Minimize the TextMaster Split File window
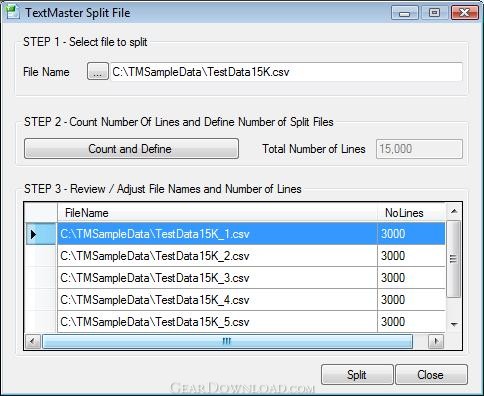 (405, 13)
